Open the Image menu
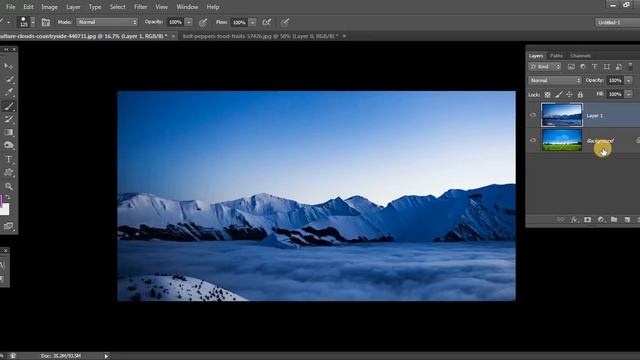The width and height of the screenshot is (640, 360). (49, 7)
